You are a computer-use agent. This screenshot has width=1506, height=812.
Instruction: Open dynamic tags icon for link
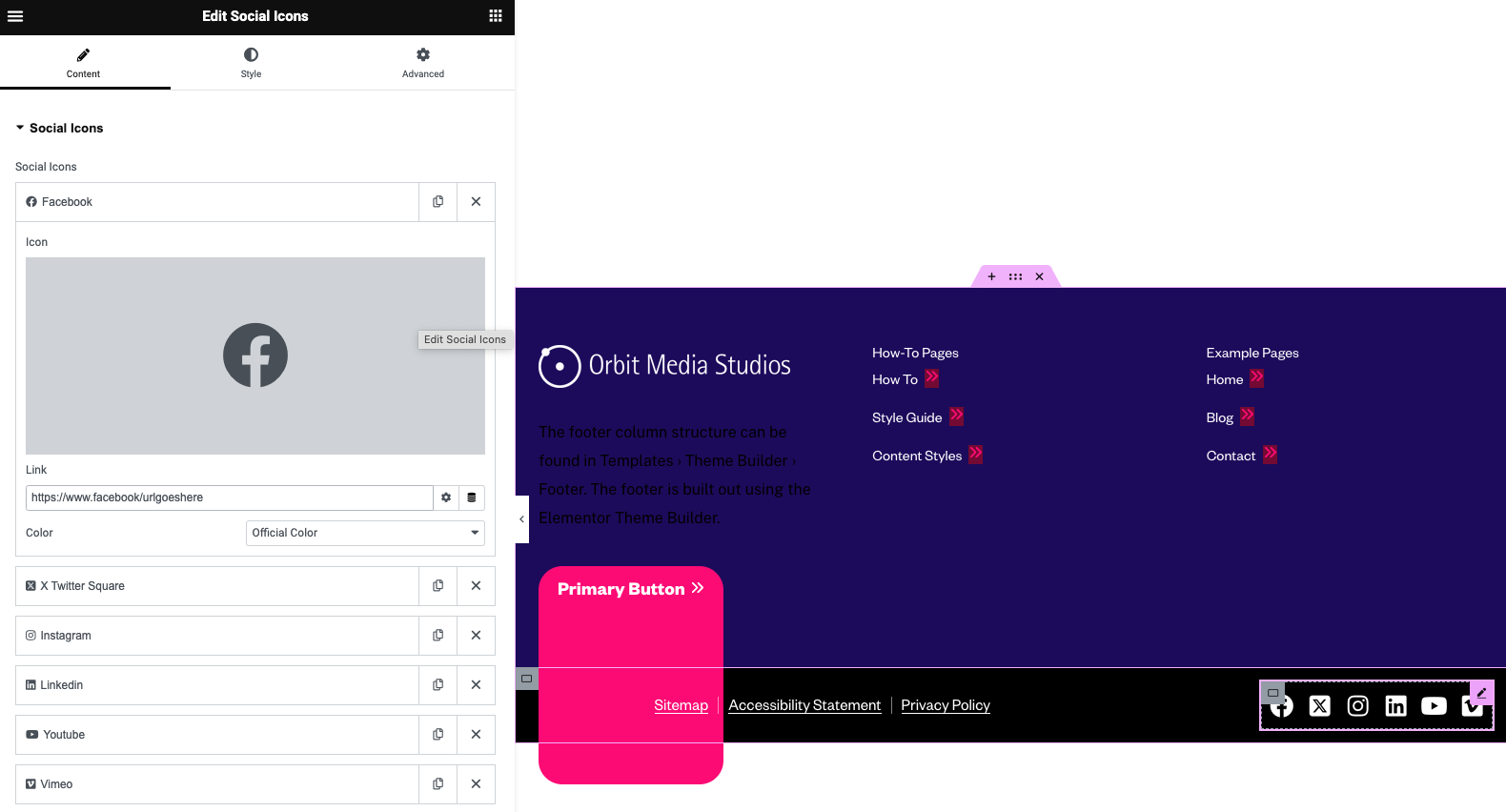472,497
